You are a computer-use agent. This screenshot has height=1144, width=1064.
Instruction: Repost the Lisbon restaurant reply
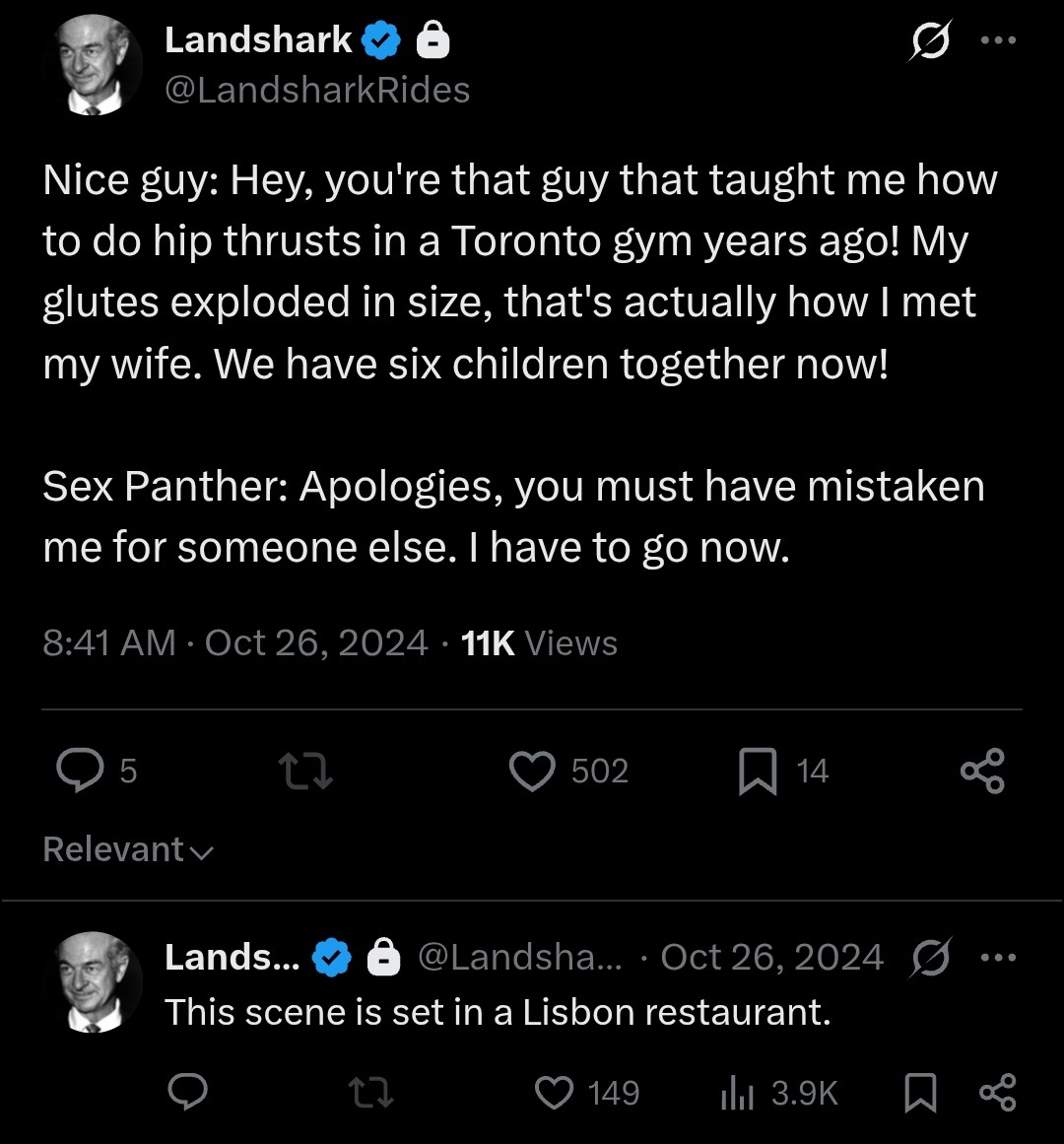coord(371,1093)
